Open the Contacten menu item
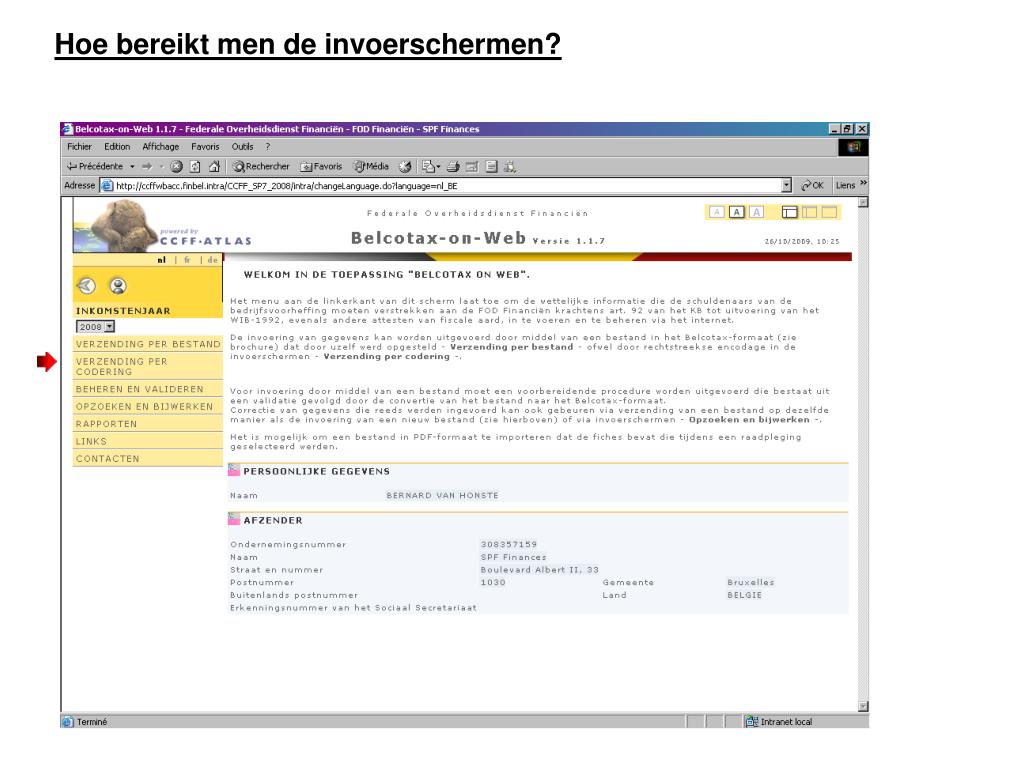The width and height of the screenshot is (1024, 768). (148, 458)
